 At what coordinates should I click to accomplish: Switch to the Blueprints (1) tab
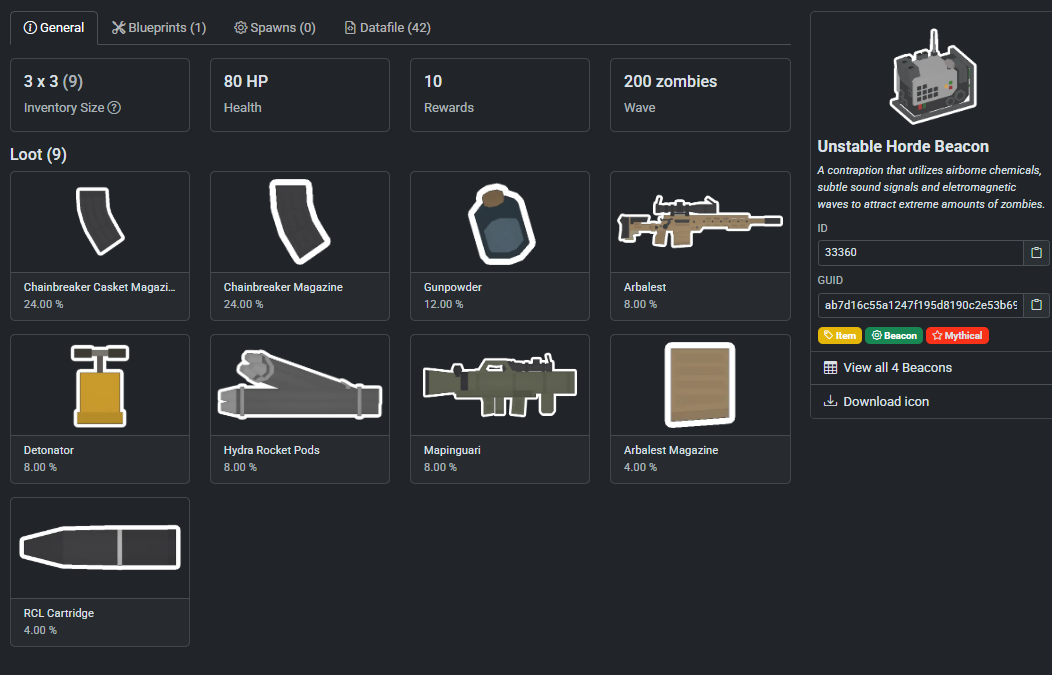159,28
